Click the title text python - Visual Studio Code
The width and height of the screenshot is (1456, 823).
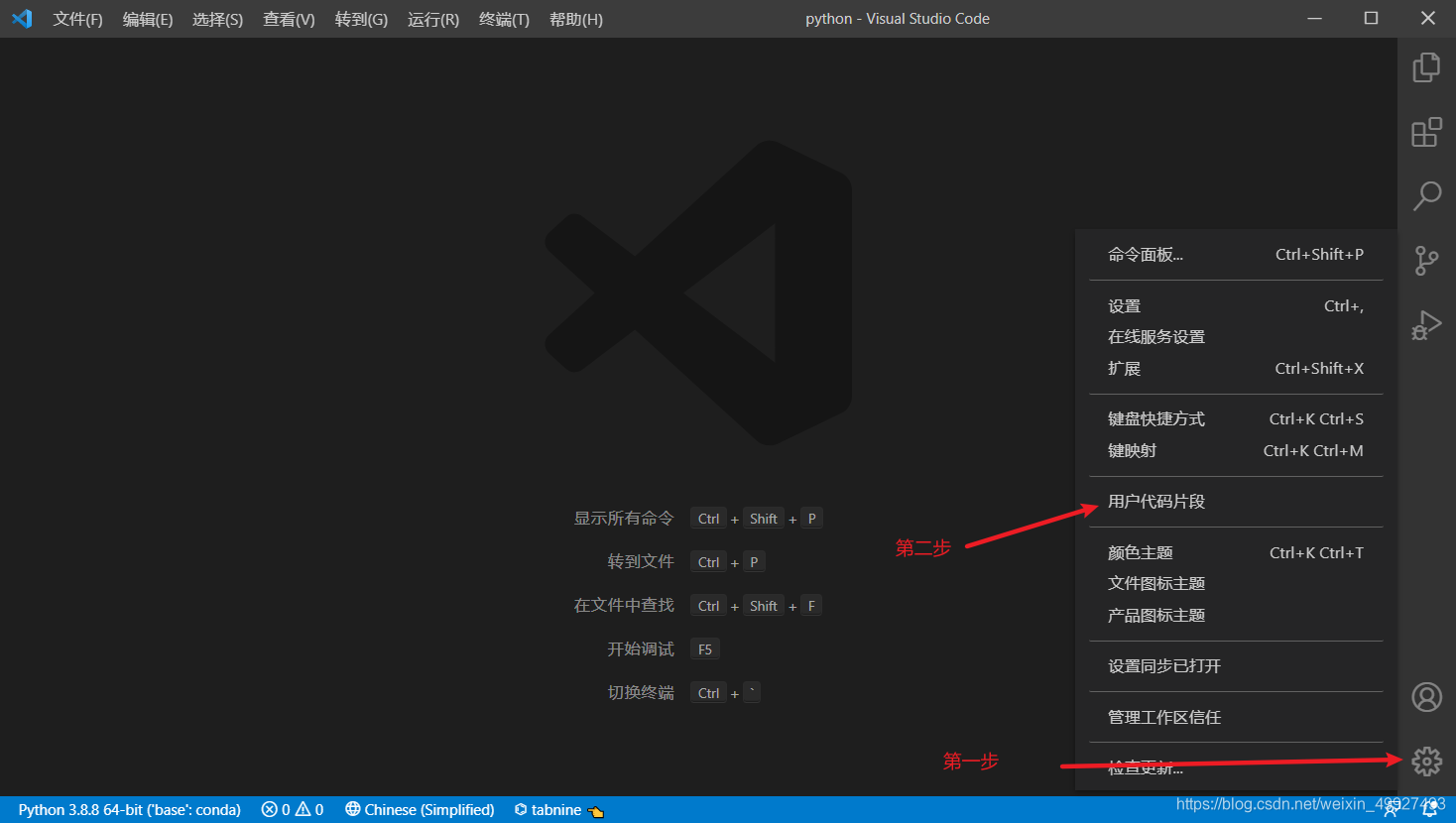point(898,19)
